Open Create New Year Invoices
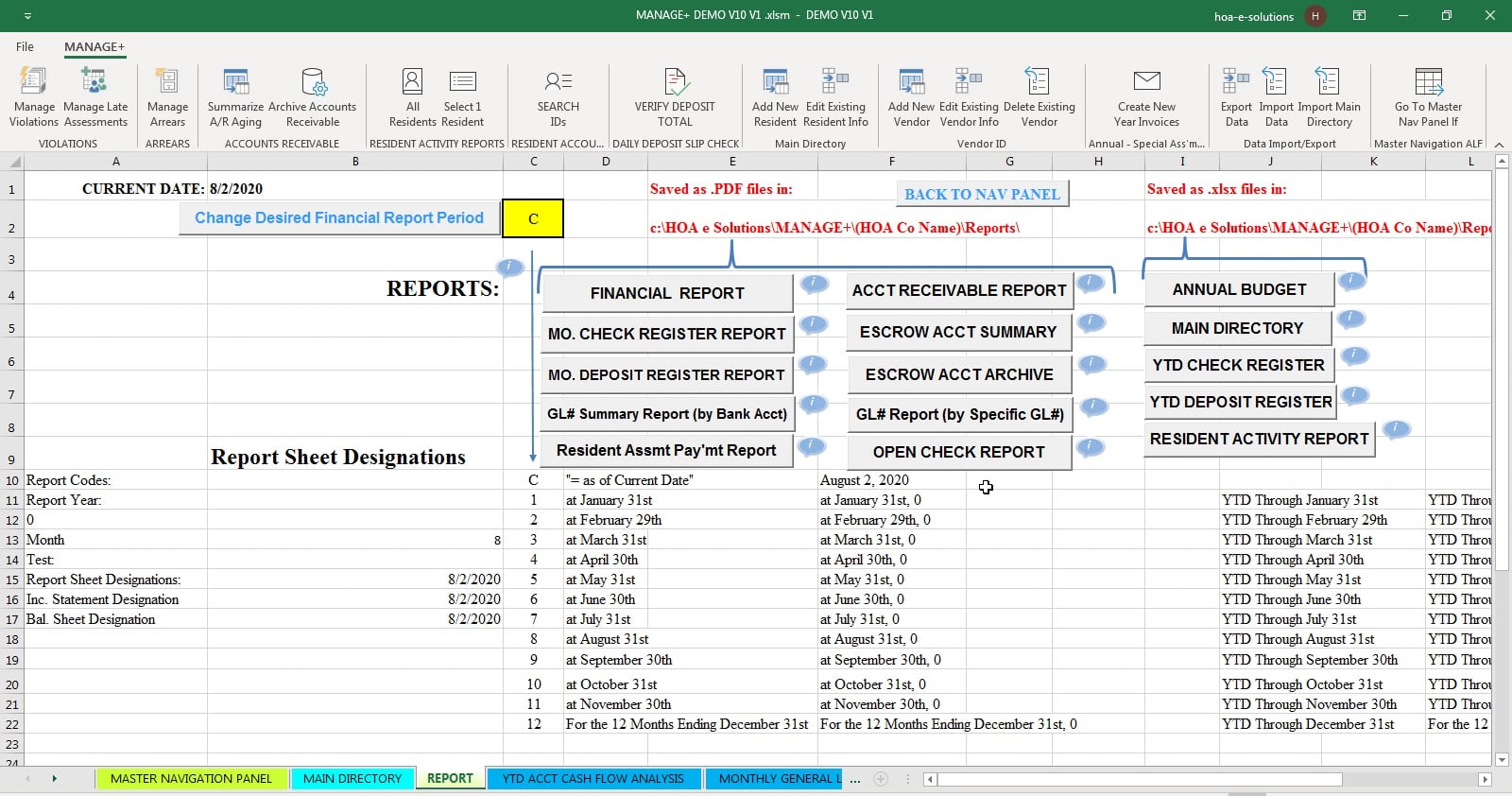The image size is (1512, 796). [1146, 97]
